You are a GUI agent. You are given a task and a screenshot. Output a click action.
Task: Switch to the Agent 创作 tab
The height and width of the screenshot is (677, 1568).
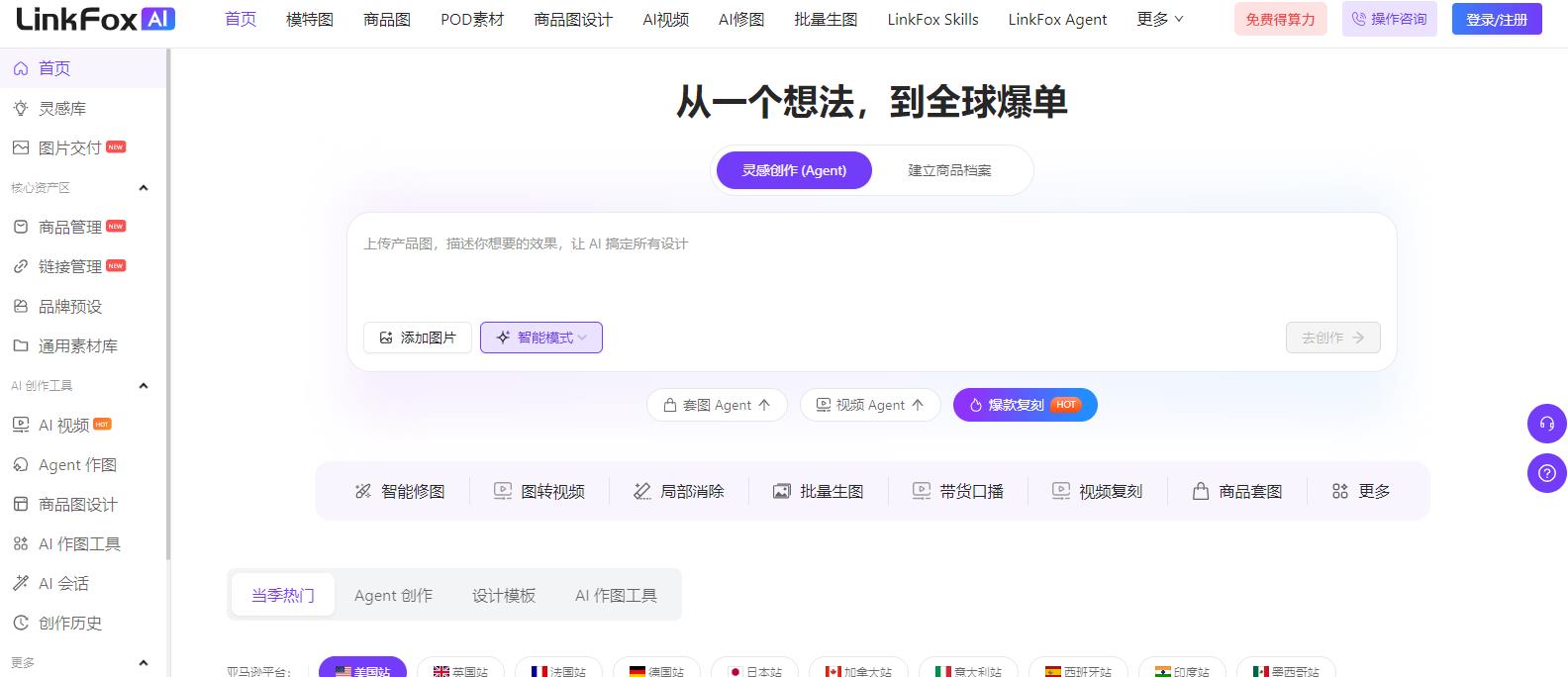pos(393,595)
